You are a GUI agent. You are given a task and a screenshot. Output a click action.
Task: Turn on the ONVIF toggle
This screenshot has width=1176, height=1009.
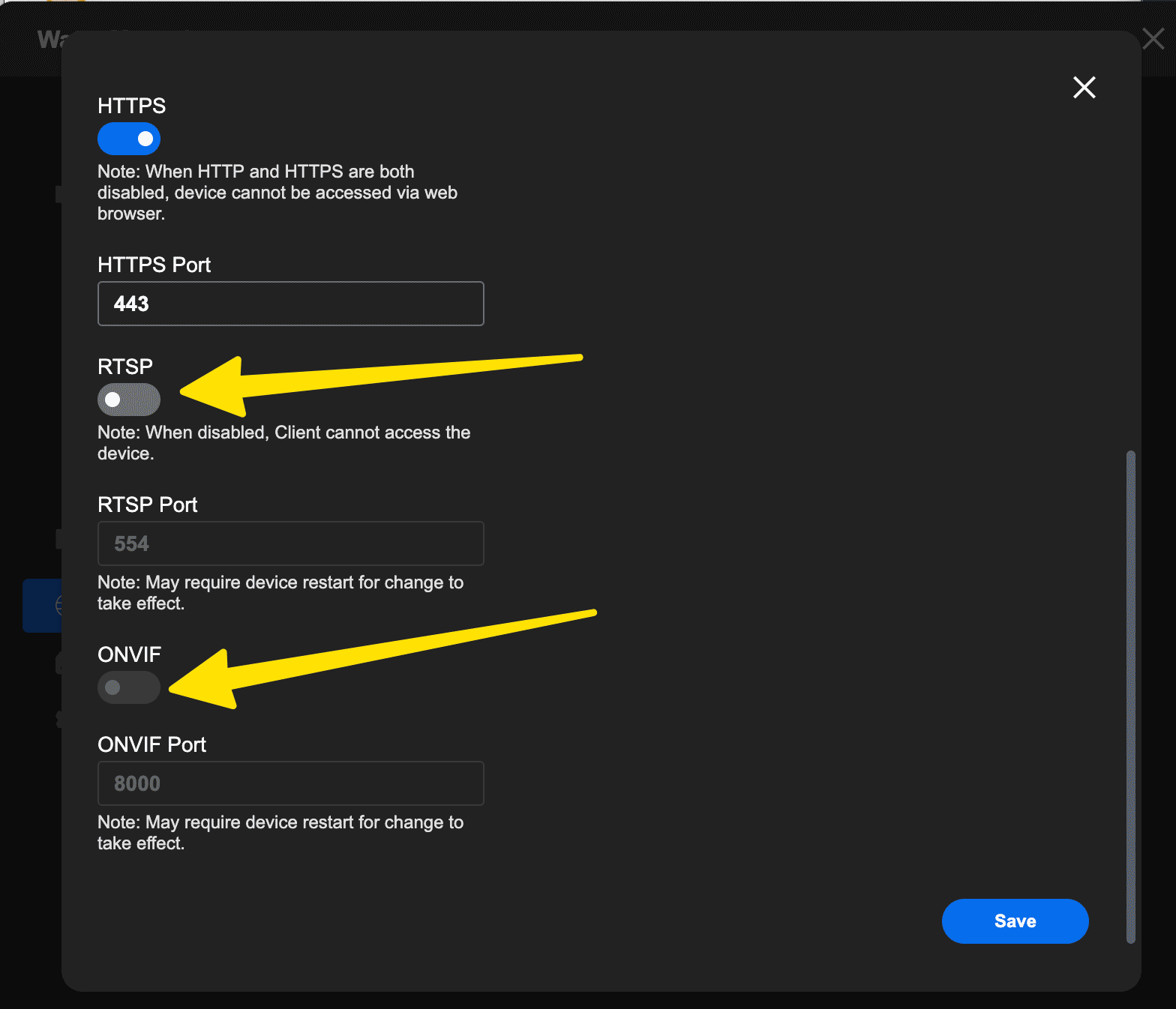pyautogui.click(x=129, y=687)
